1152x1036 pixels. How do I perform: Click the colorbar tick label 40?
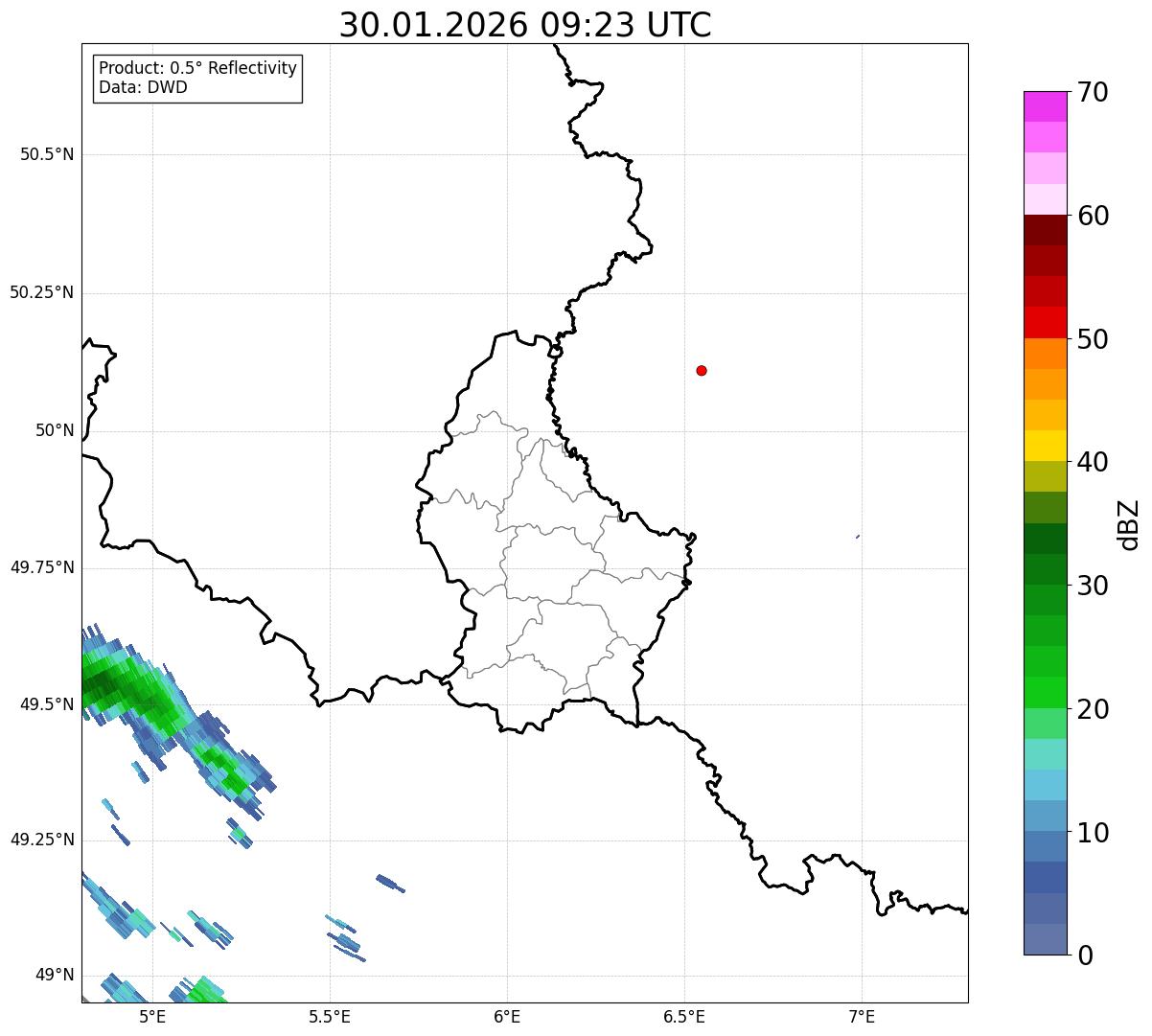point(1092,462)
